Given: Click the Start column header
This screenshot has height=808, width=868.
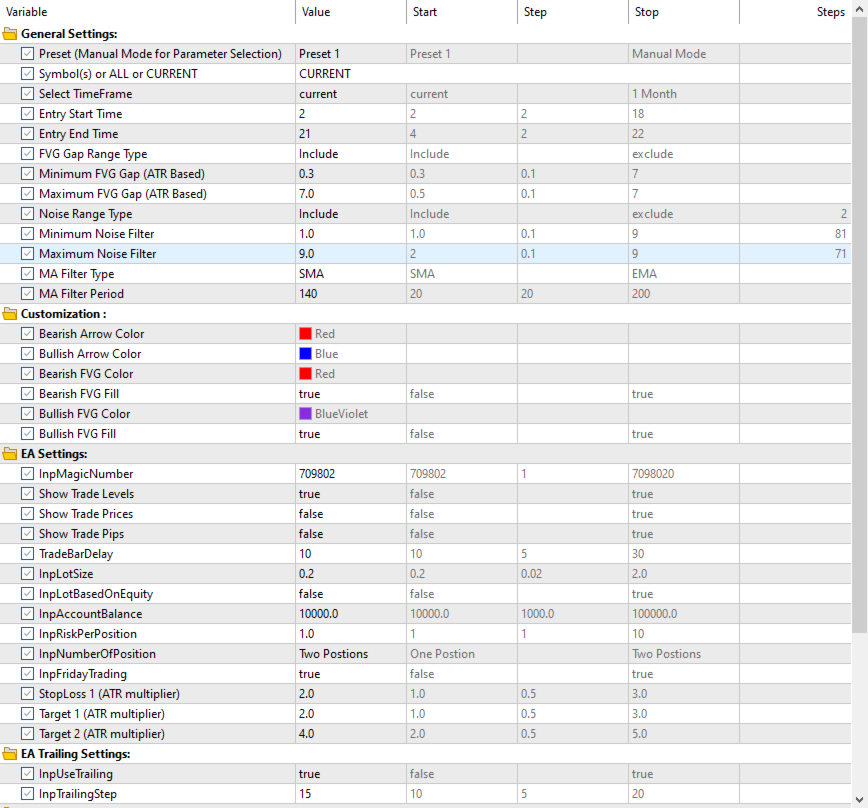Looking at the screenshot, I should click(462, 12).
